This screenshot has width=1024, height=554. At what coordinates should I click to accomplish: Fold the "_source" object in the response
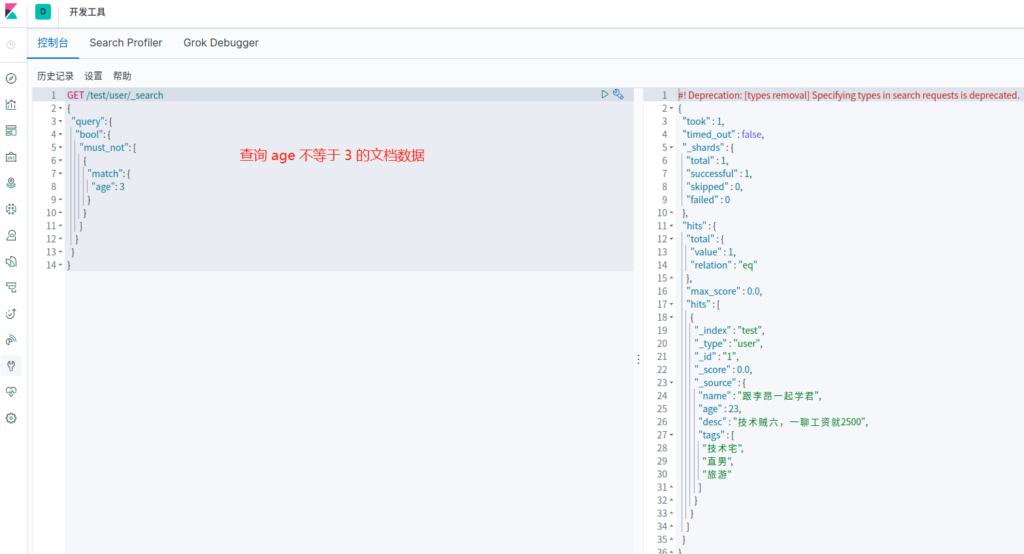(x=673, y=382)
